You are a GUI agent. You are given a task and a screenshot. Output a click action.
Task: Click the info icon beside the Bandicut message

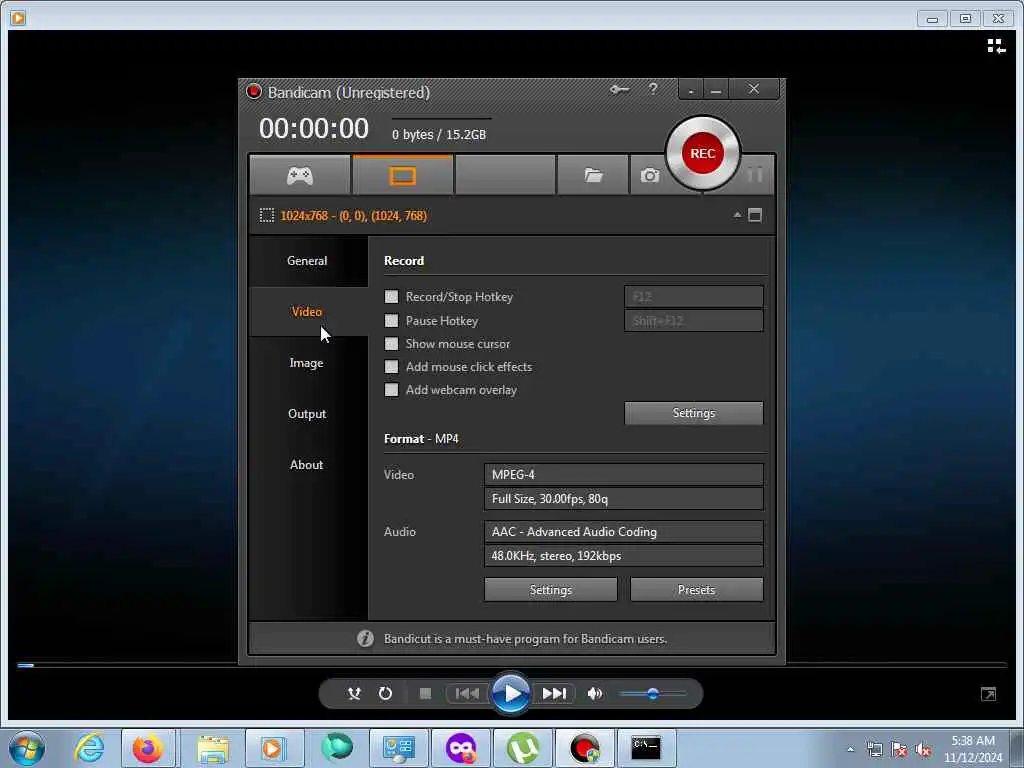coord(365,639)
